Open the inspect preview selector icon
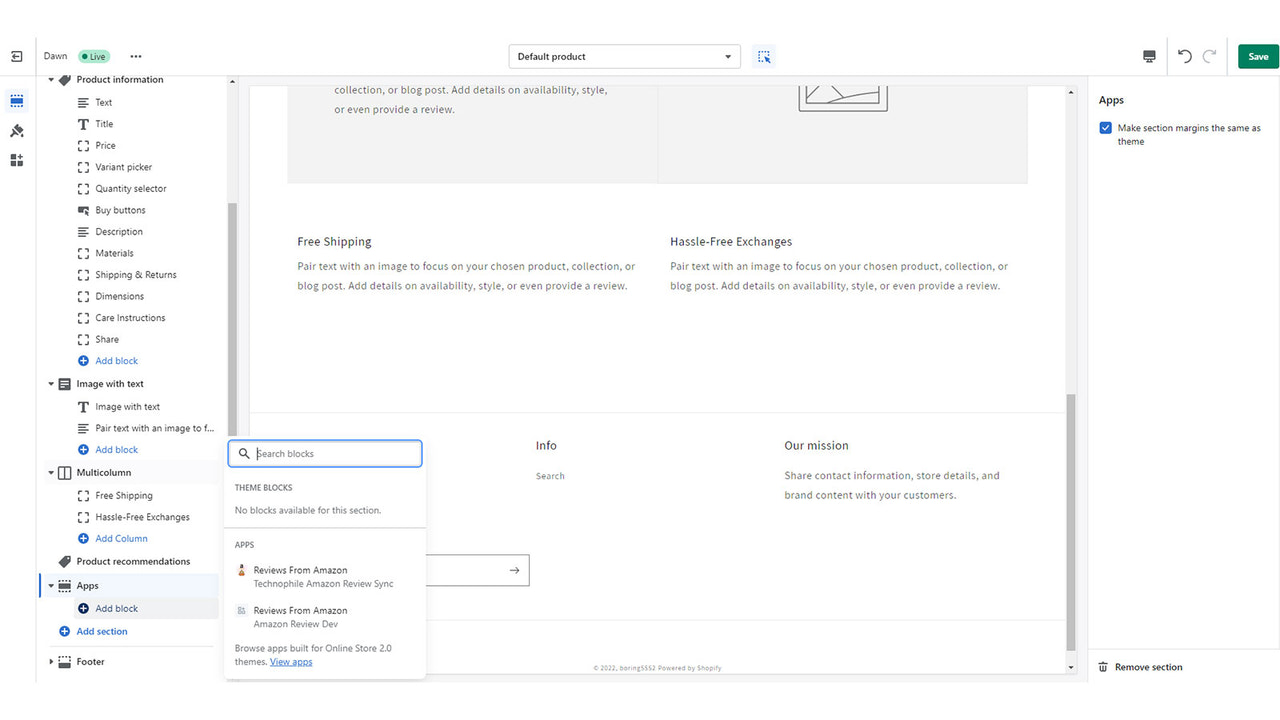Image resolution: width=1280 pixels, height=720 pixels. [764, 56]
